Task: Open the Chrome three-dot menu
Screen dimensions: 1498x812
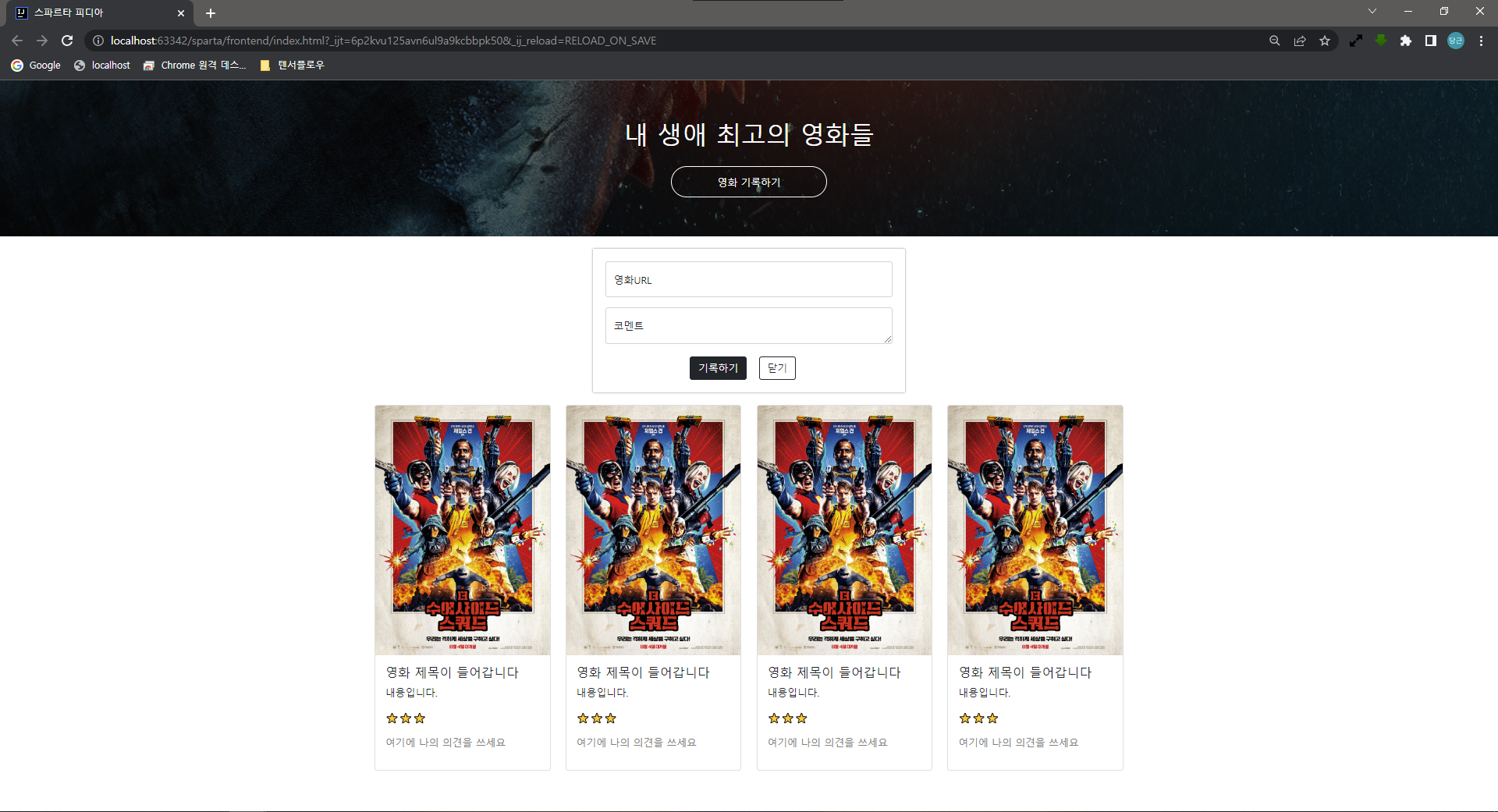Action: 1481,41
